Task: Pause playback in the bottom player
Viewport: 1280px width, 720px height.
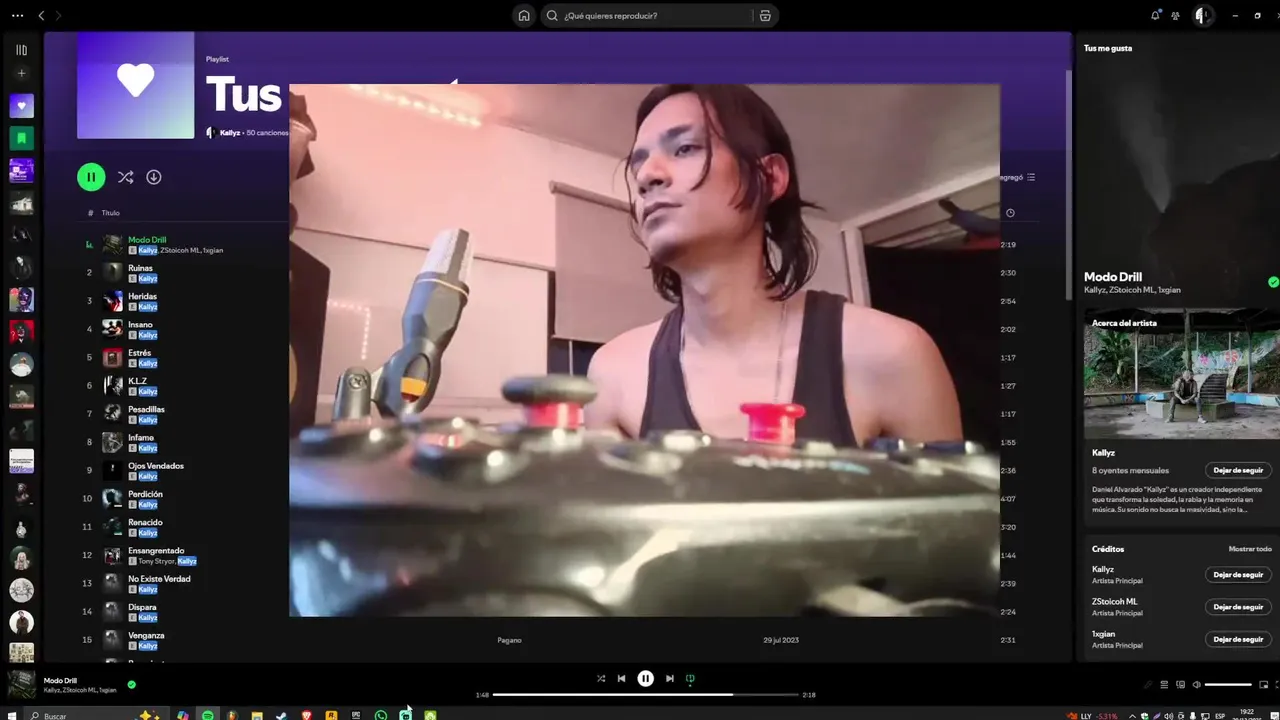Action: click(x=646, y=678)
